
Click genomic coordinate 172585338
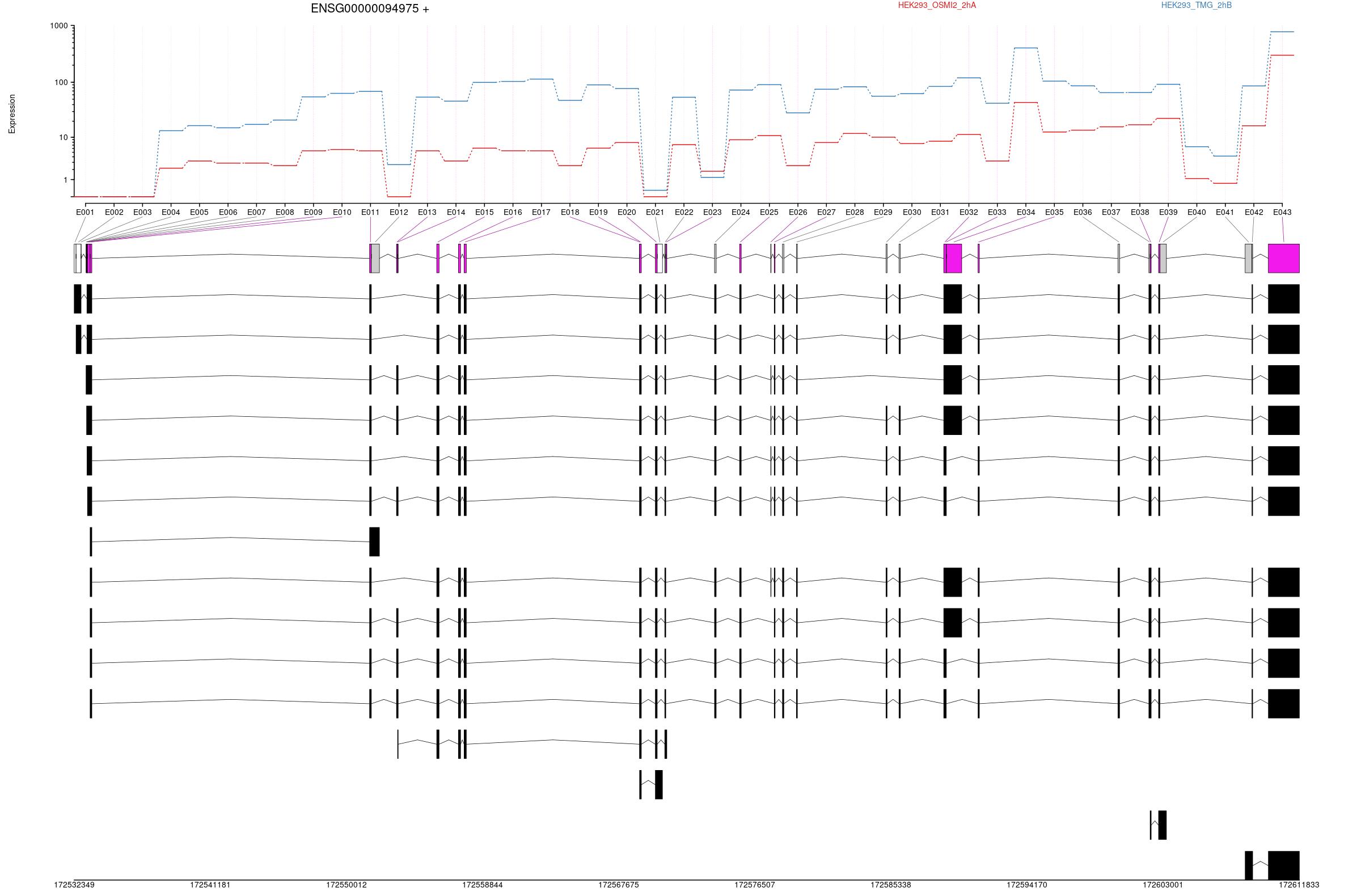(891, 885)
